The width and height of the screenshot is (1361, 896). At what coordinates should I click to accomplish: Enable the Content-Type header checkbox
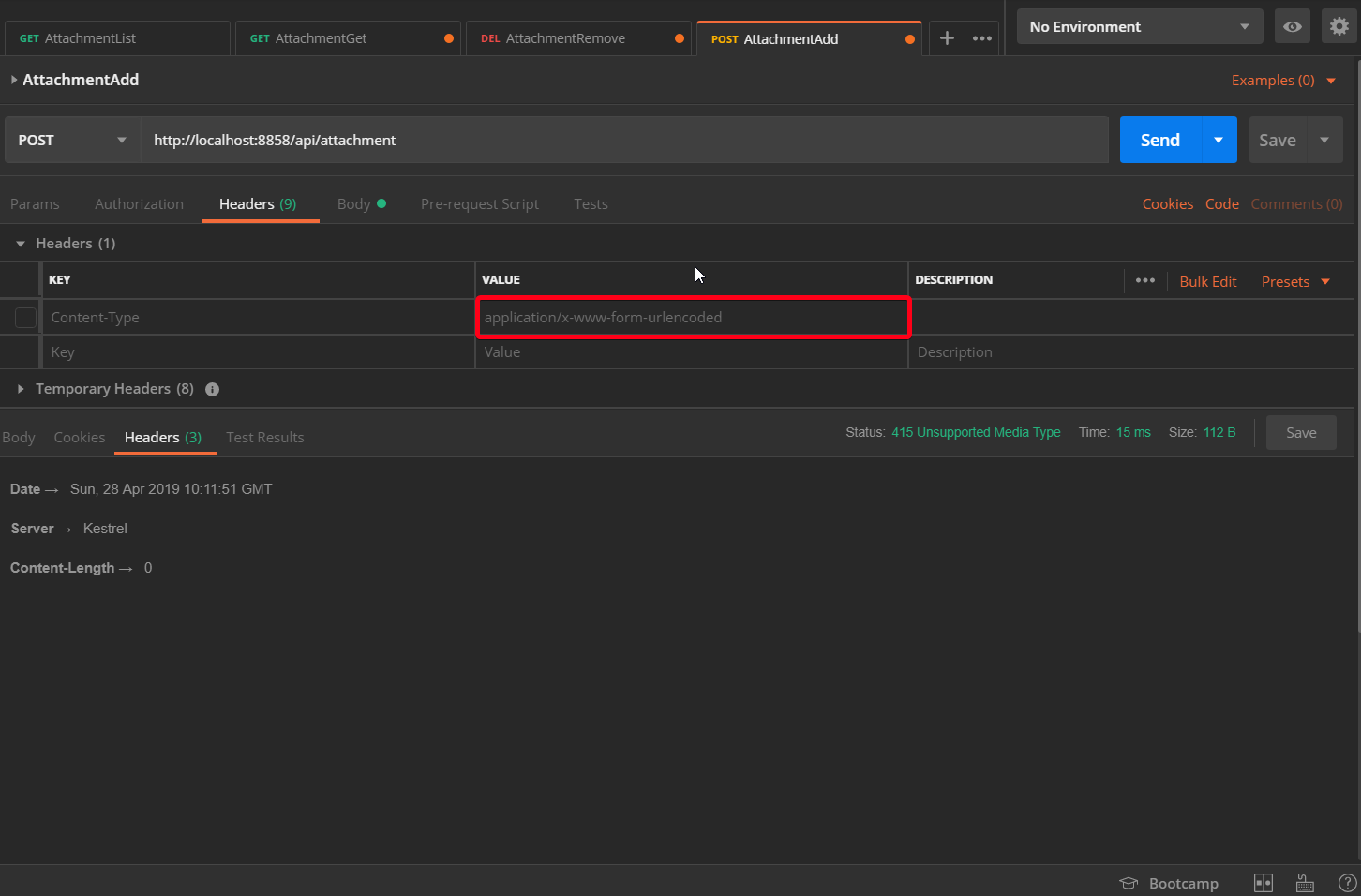click(x=25, y=318)
